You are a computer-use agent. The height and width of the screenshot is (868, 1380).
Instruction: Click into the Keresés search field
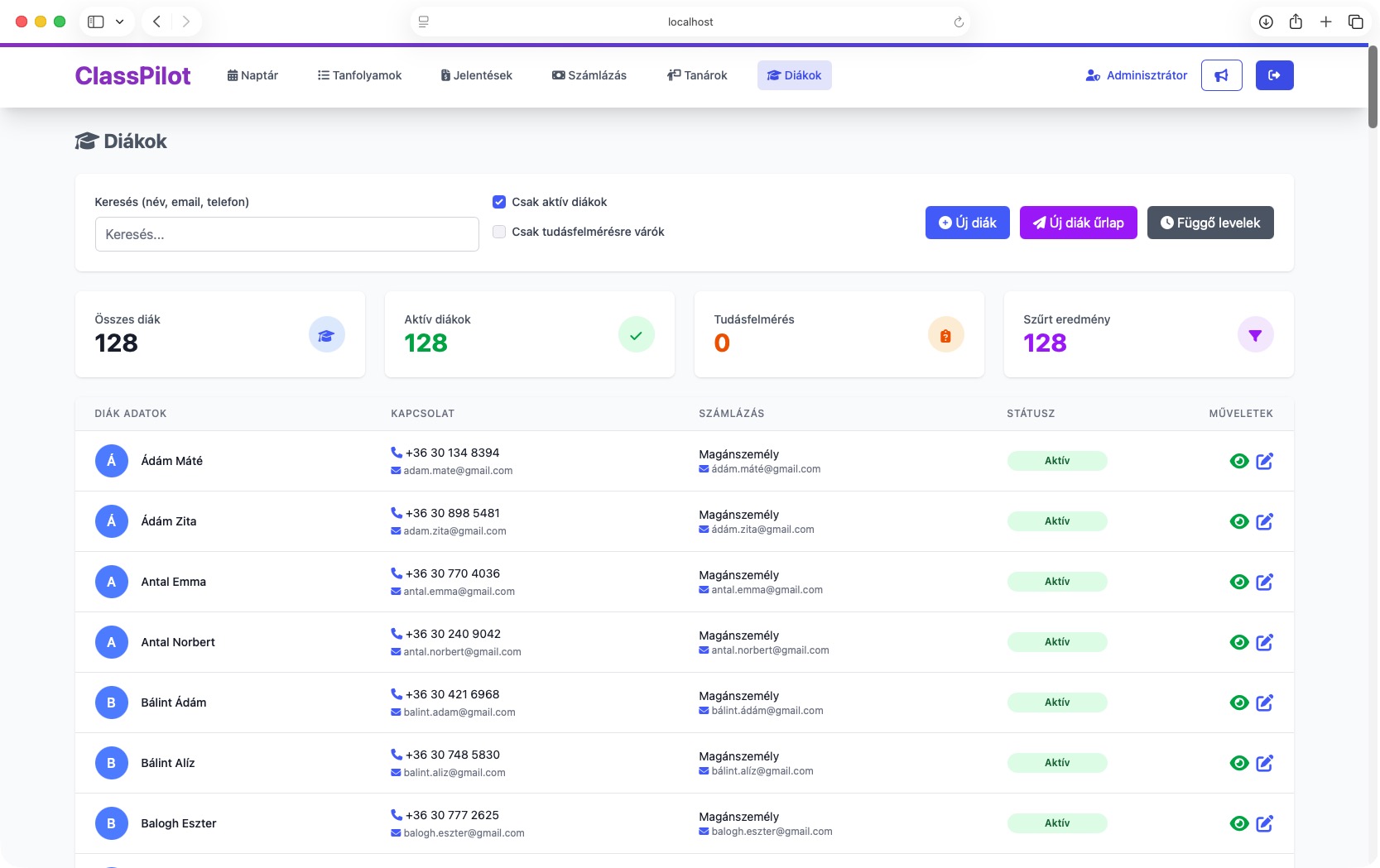(x=286, y=234)
